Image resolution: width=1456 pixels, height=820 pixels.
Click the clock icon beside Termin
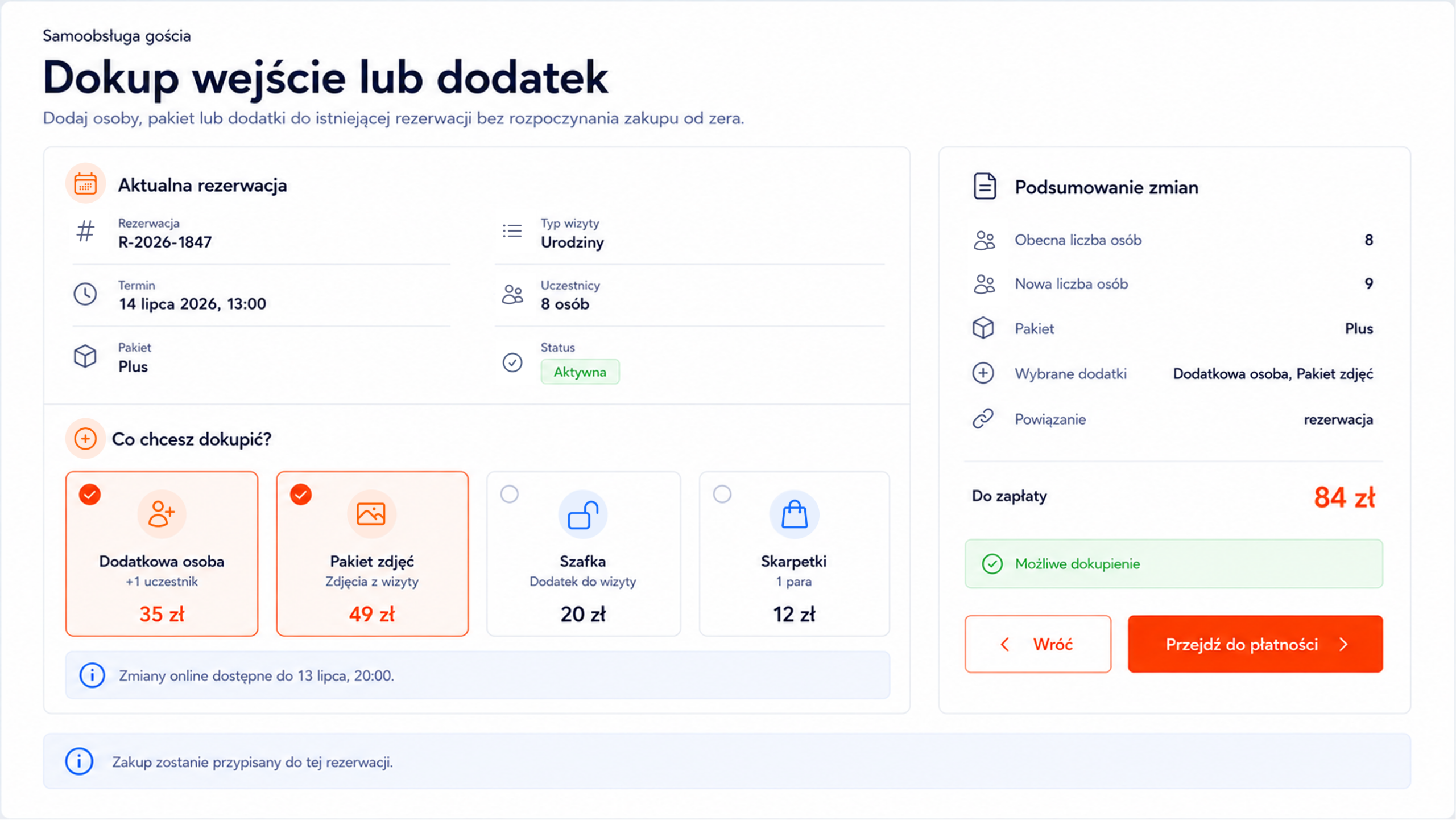tap(85, 294)
